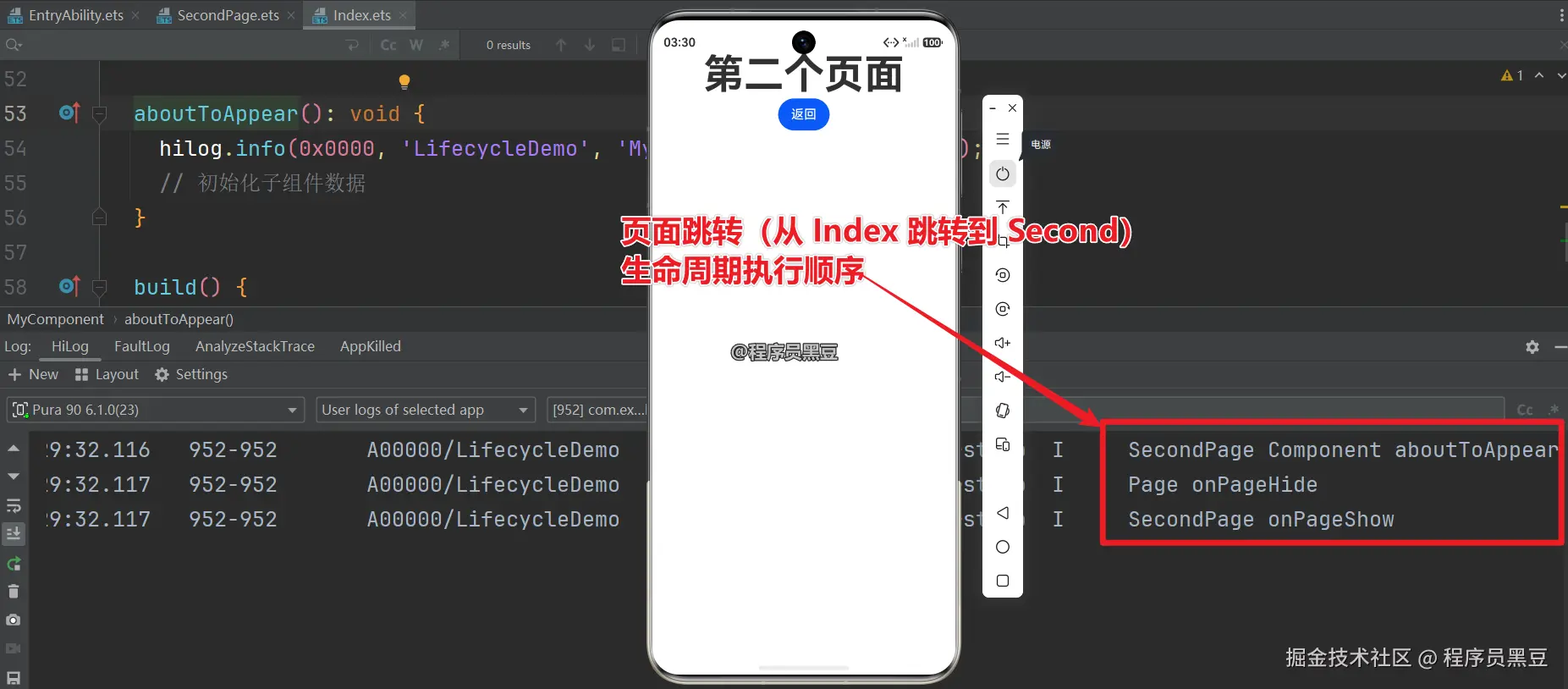Click the override gutter icon on line 58
Image resolution: width=1568 pixels, height=689 pixels.
pyautogui.click(x=69, y=286)
